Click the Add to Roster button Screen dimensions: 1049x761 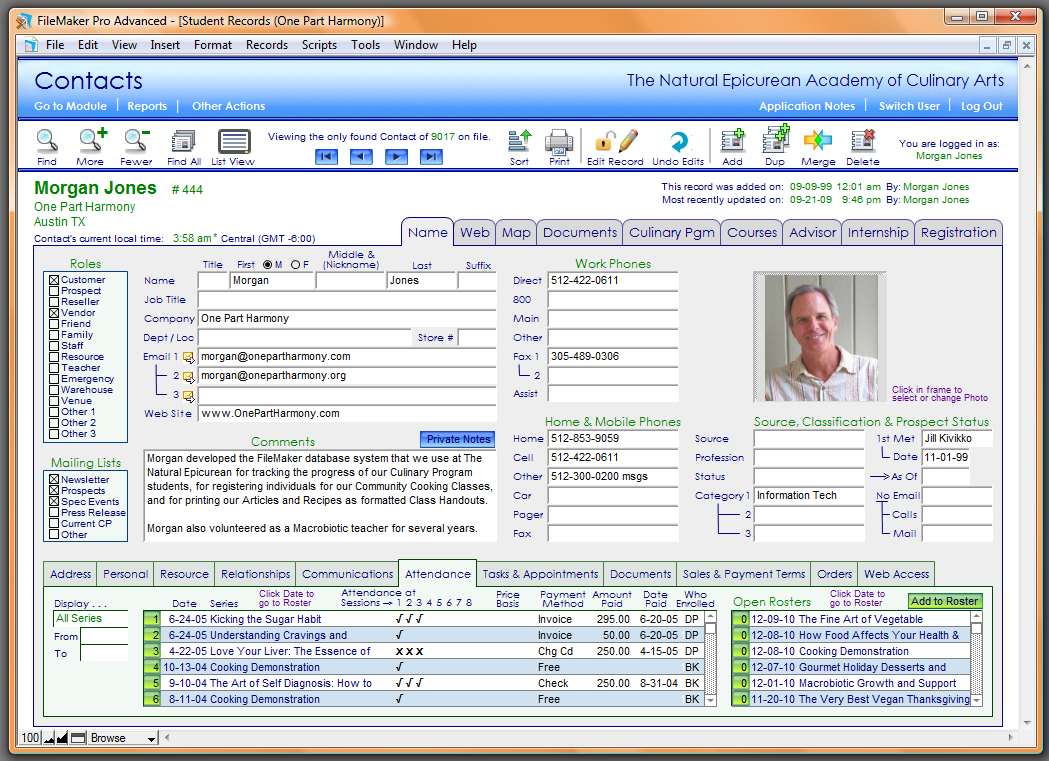[x=945, y=601]
